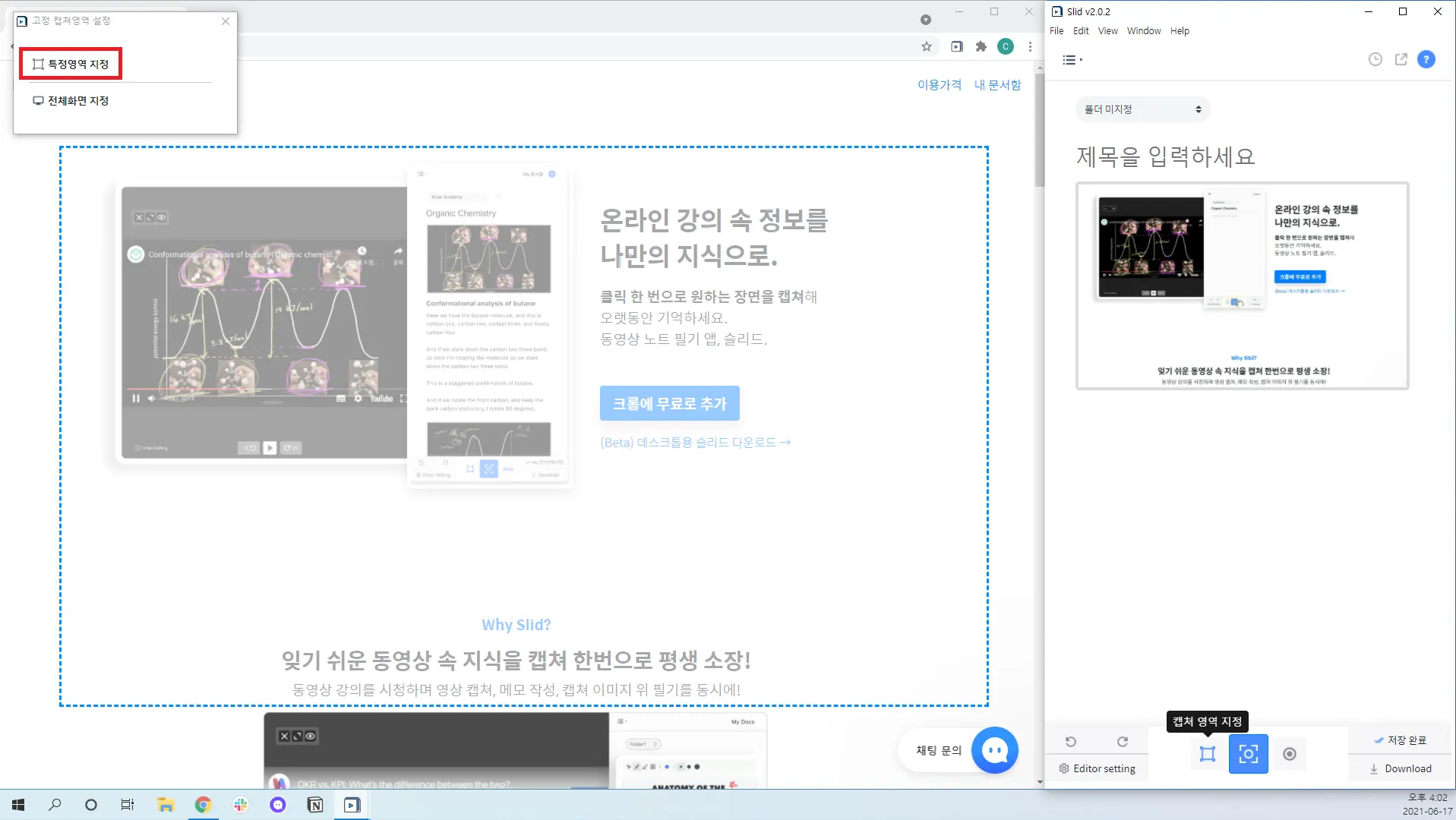Click 크롬에 무료로 추가 button
The height and width of the screenshot is (820, 1456).
pyautogui.click(x=670, y=404)
